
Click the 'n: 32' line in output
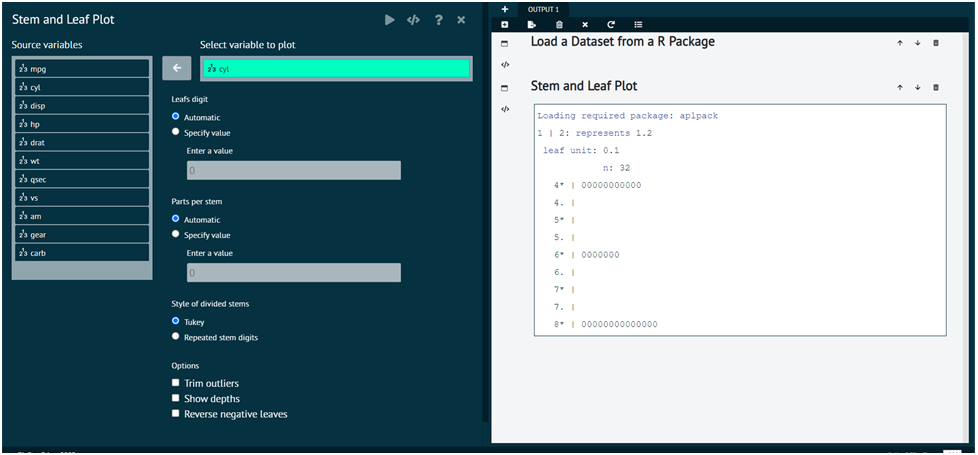point(617,168)
